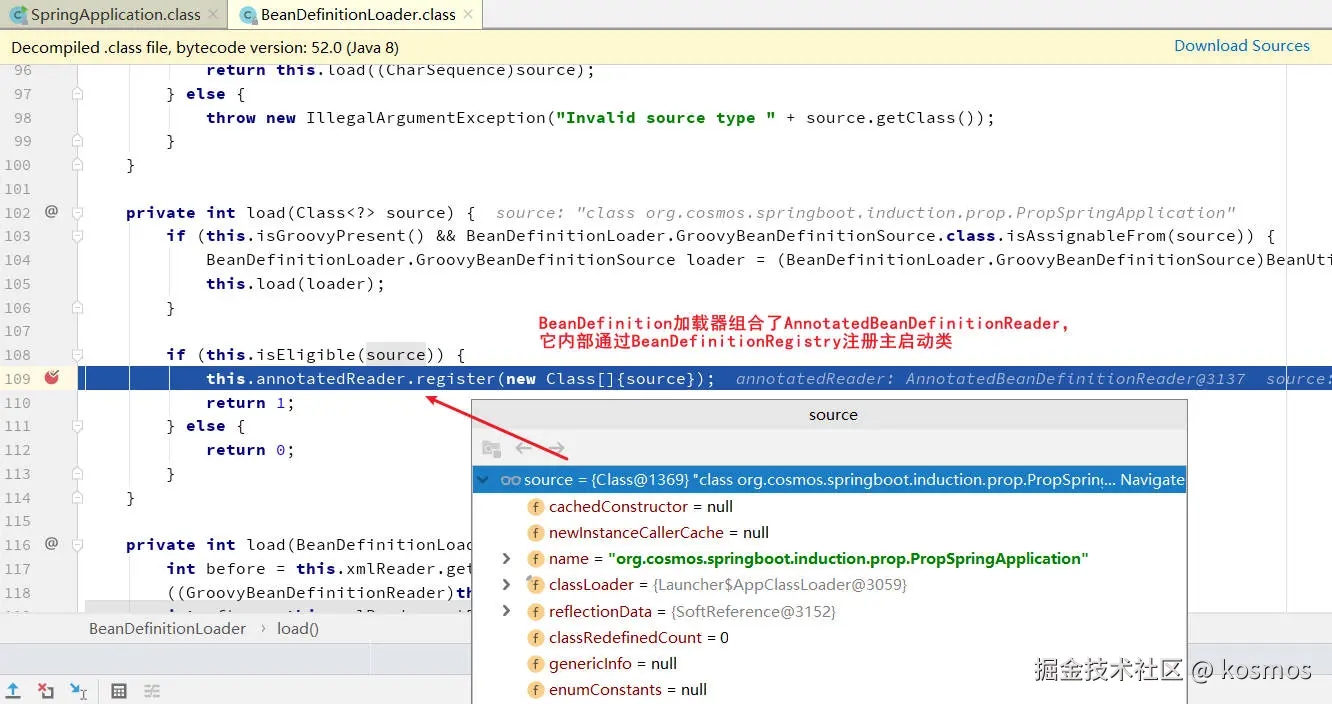1332x704 pixels.
Task: Click the field icon beside classRedefinedCount
Action: [535, 637]
